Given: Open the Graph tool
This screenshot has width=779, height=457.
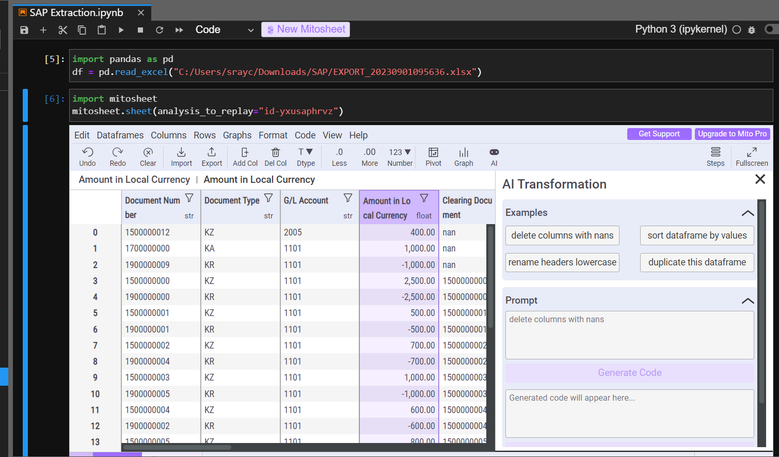Looking at the screenshot, I should point(464,156).
